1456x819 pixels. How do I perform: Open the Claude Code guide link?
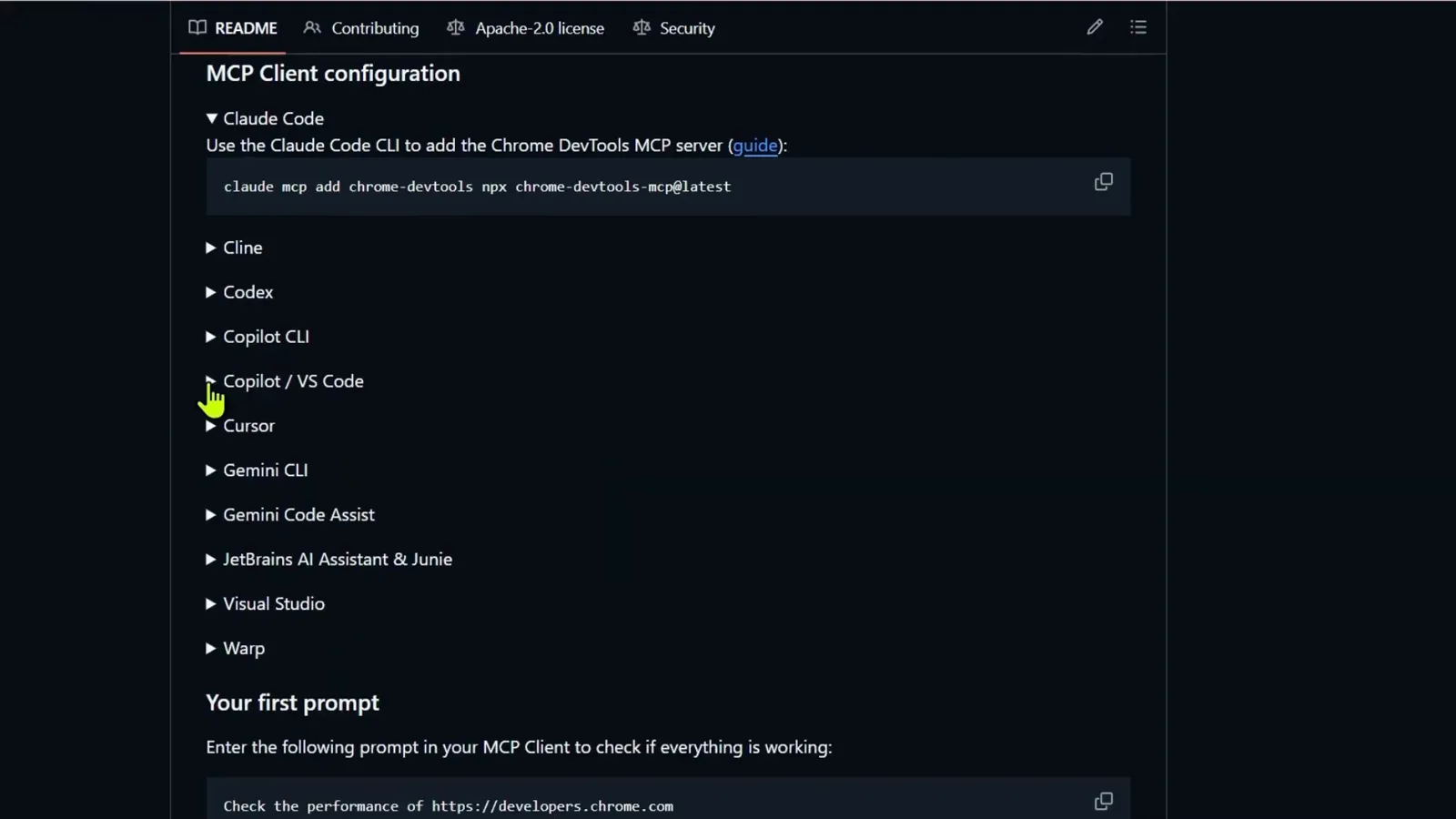(755, 146)
